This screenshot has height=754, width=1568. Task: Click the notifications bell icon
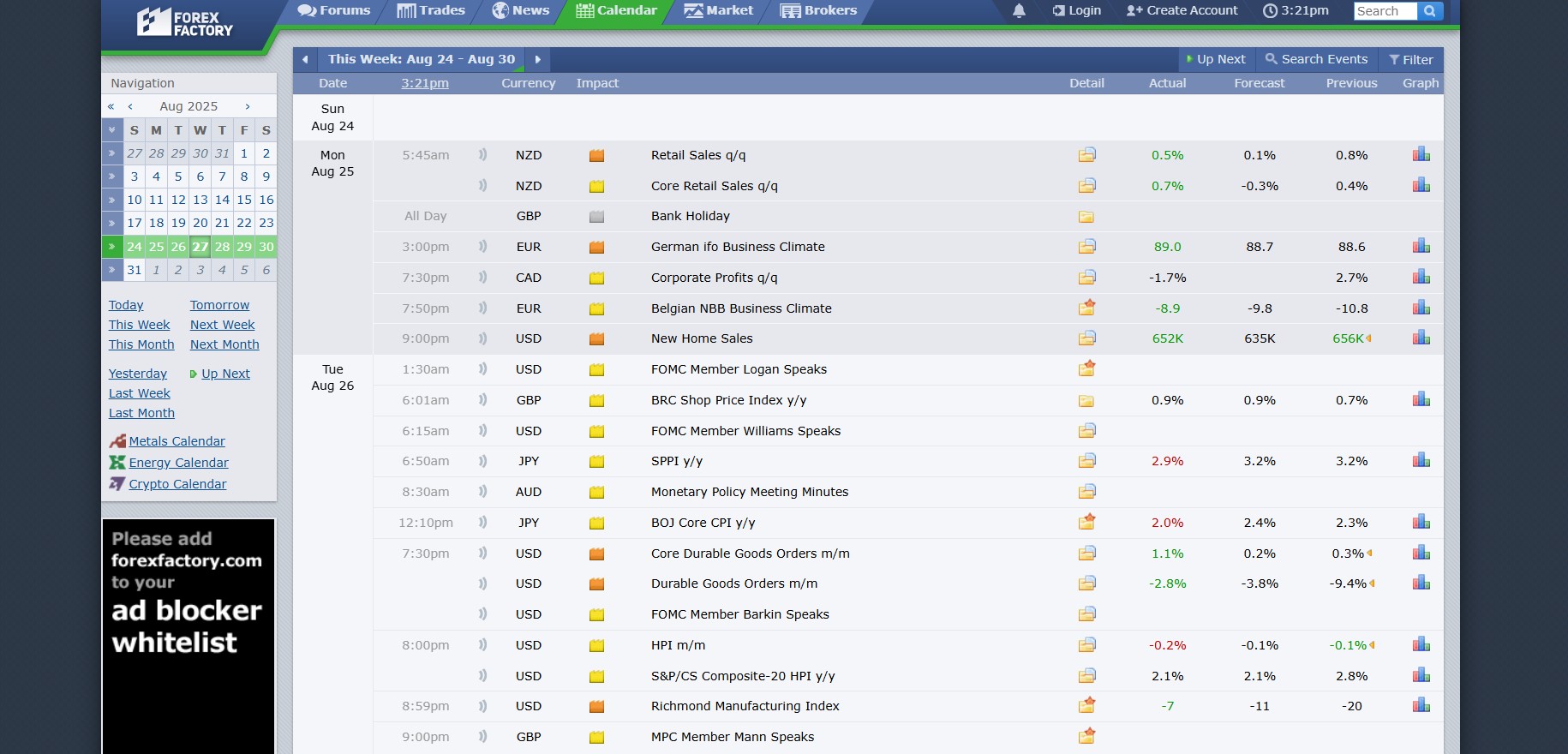point(1019,11)
